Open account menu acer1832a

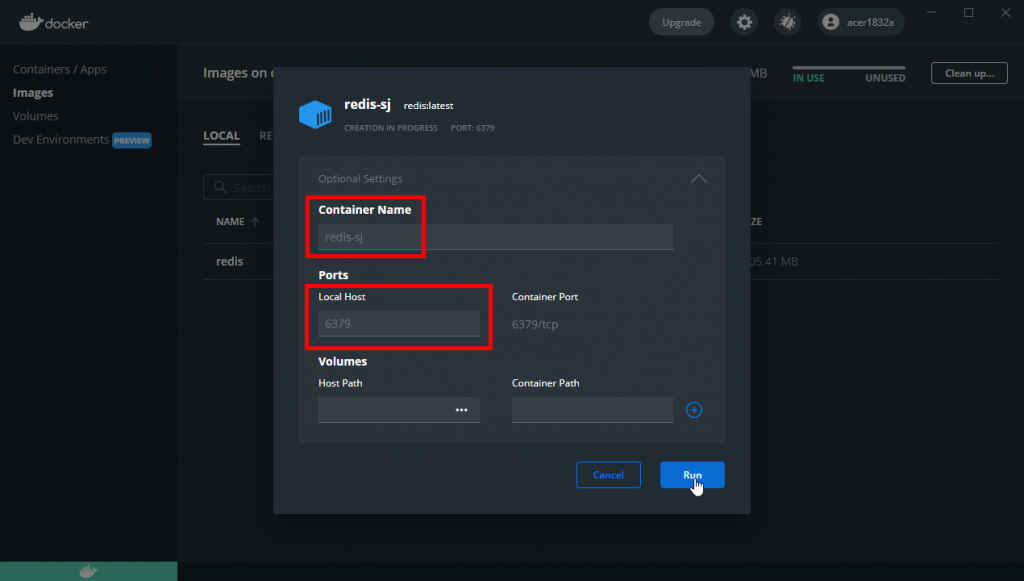(861, 22)
